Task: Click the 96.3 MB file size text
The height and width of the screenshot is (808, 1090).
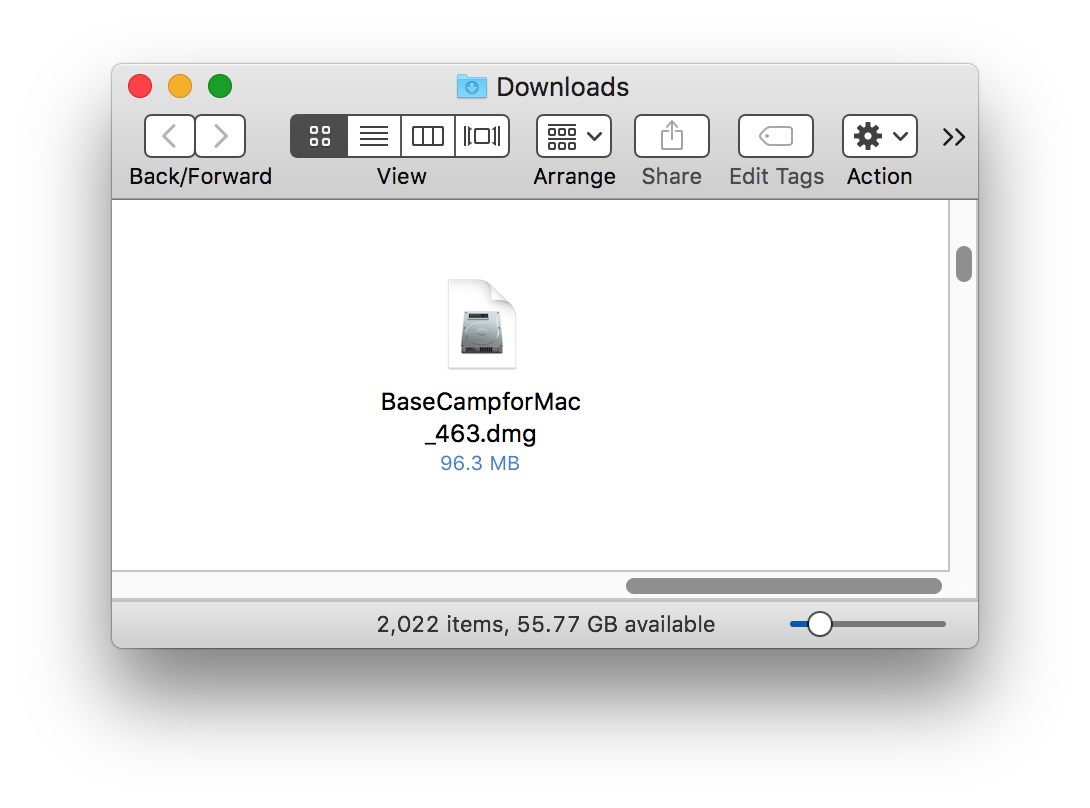Action: point(480,463)
